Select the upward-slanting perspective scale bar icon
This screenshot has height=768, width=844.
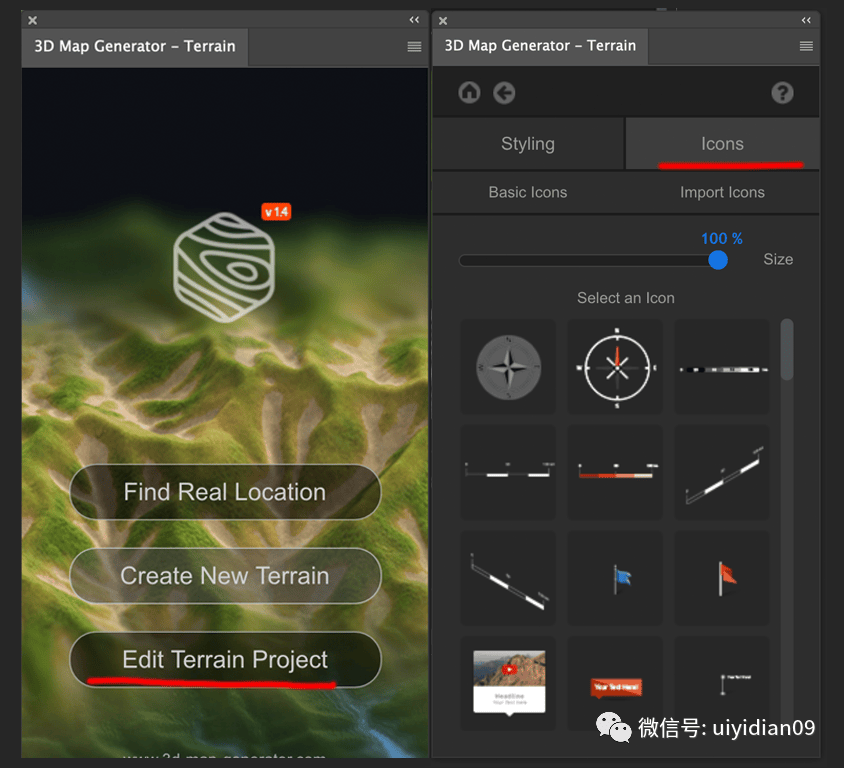coord(722,472)
